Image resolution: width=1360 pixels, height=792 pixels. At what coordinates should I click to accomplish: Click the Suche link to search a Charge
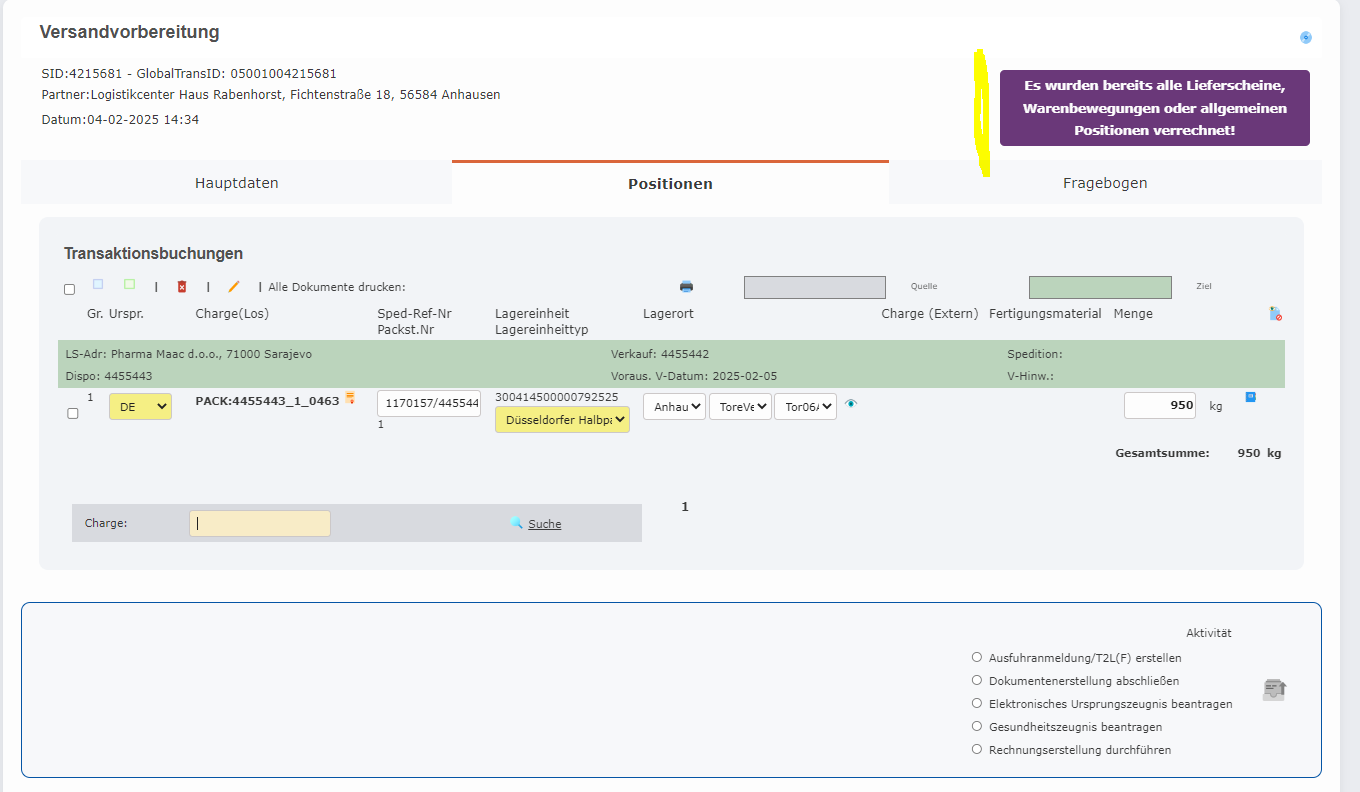(544, 523)
